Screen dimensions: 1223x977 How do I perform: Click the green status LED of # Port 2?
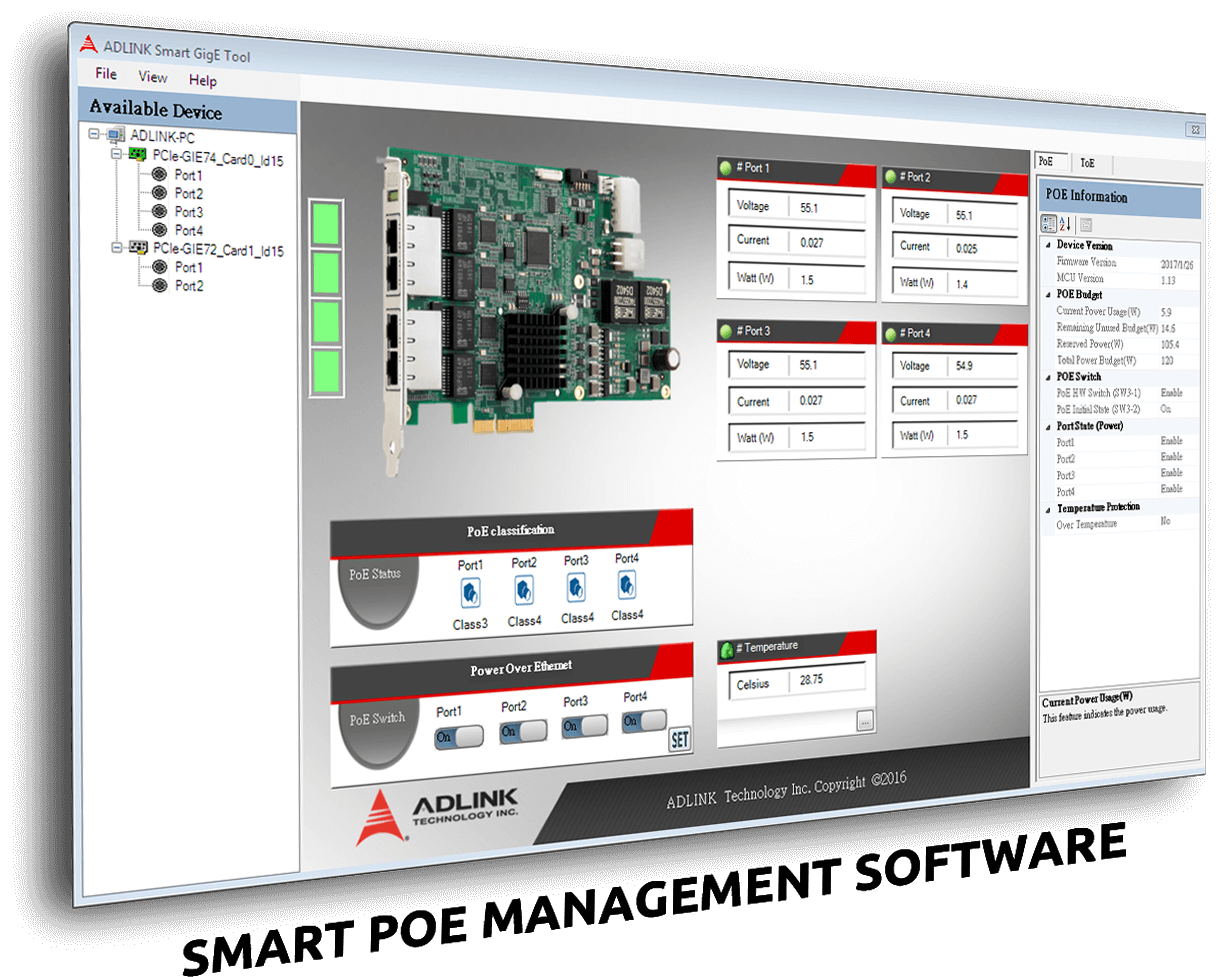pos(891,176)
